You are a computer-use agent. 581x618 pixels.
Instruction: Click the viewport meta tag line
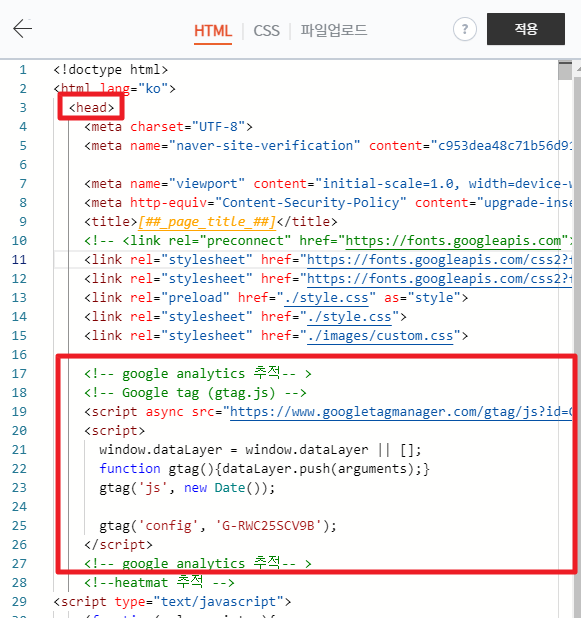pyautogui.click(x=328, y=184)
